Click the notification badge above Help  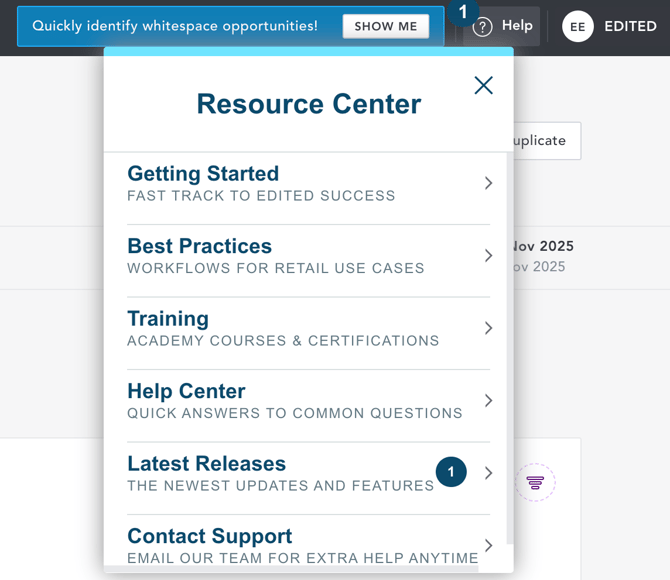point(463,11)
